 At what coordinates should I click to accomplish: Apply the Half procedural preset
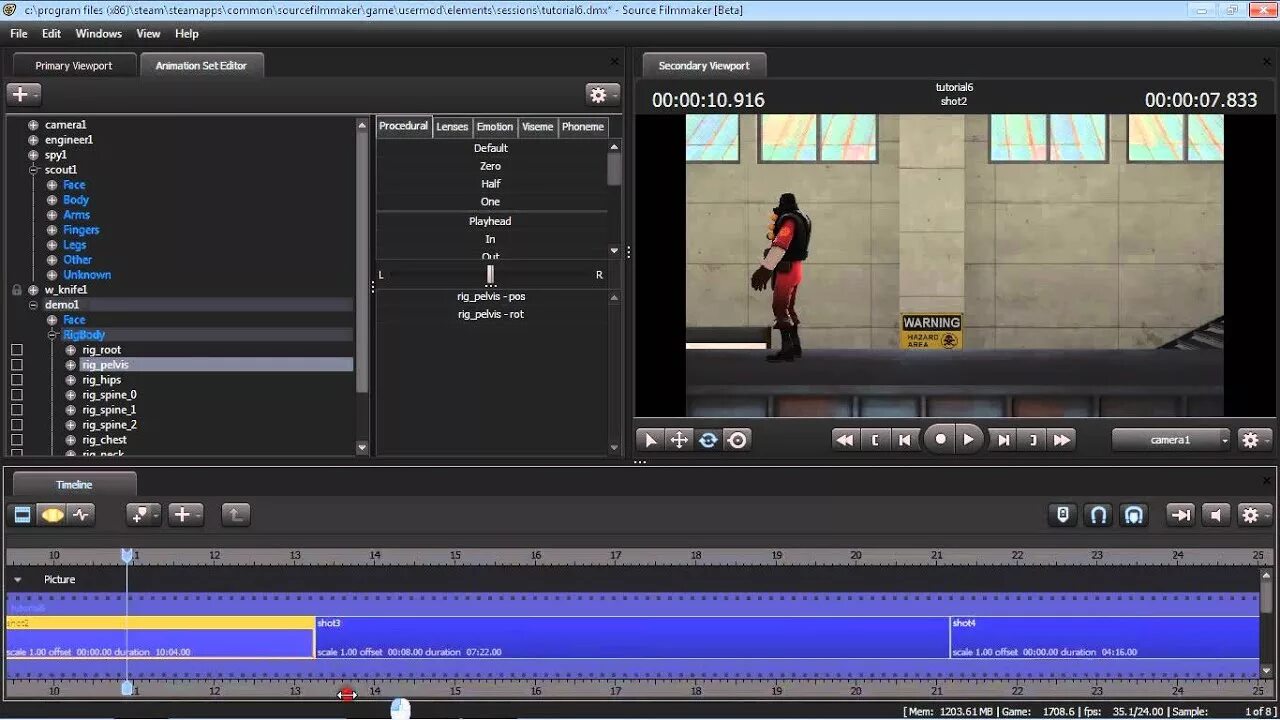(491, 184)
